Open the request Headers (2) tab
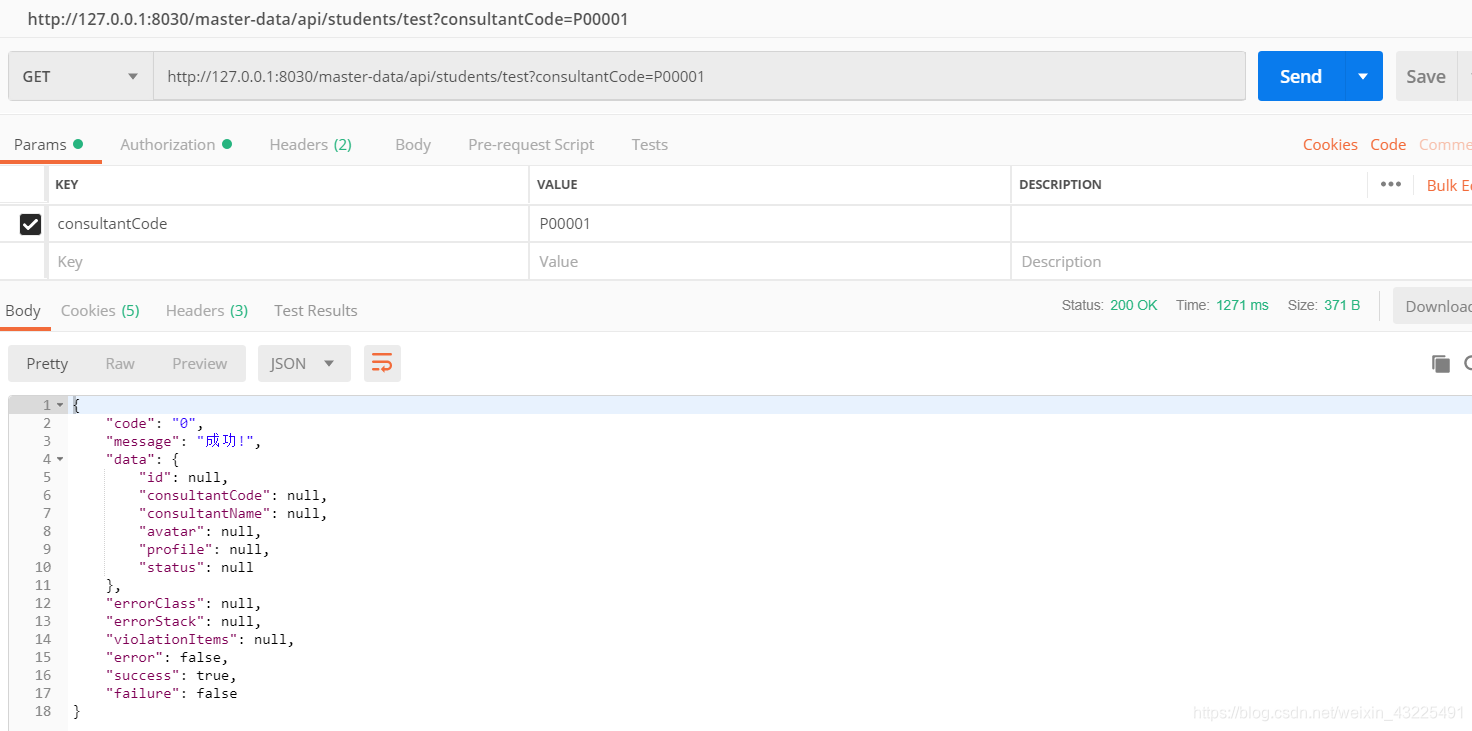The width and height of the screenshot is (1472, 731). point(310,144)
